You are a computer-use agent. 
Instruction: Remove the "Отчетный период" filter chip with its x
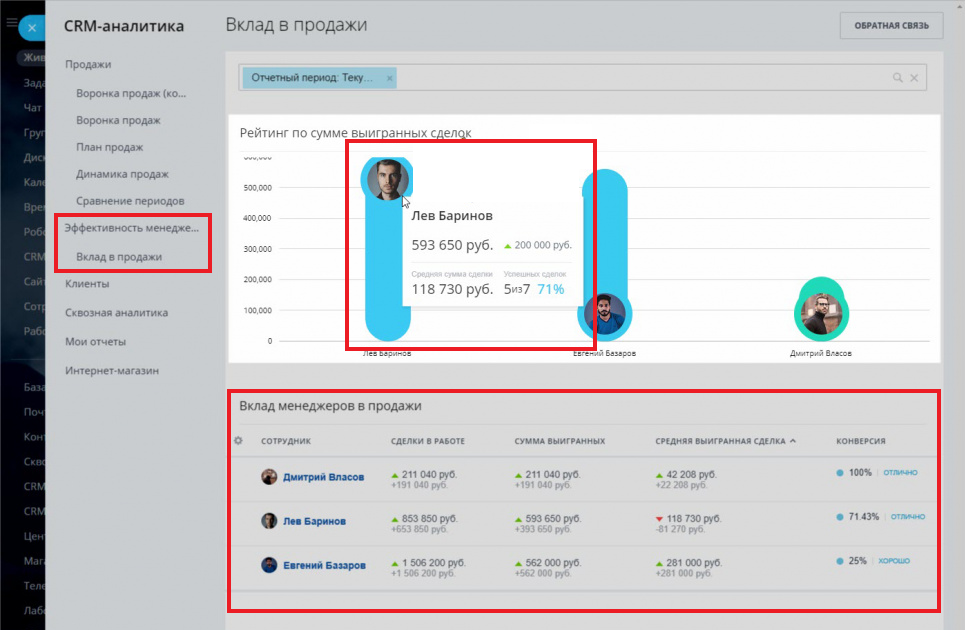pos(389,76)
